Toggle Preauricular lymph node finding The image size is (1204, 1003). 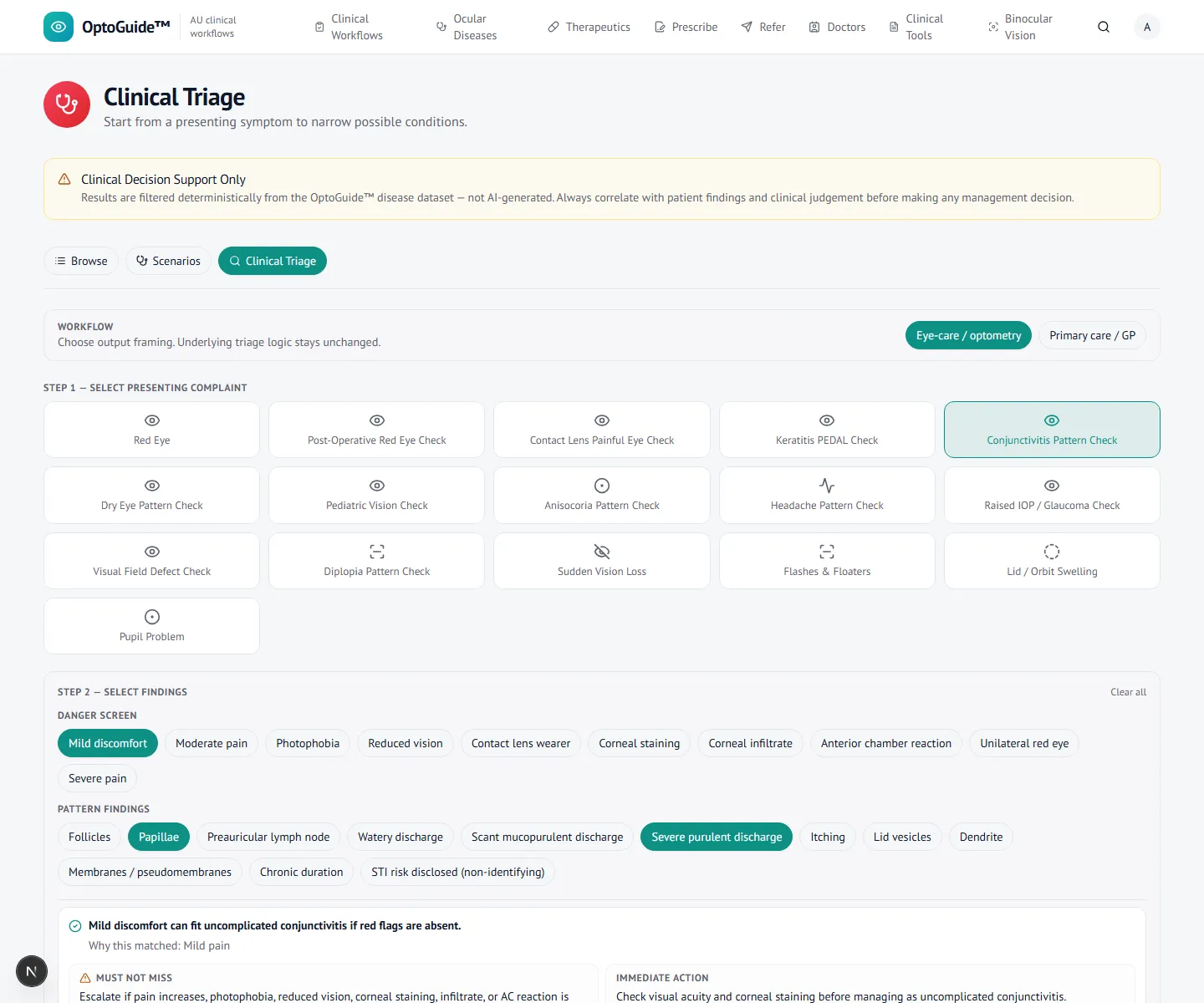pyautogui.click(x=268, y=837)
